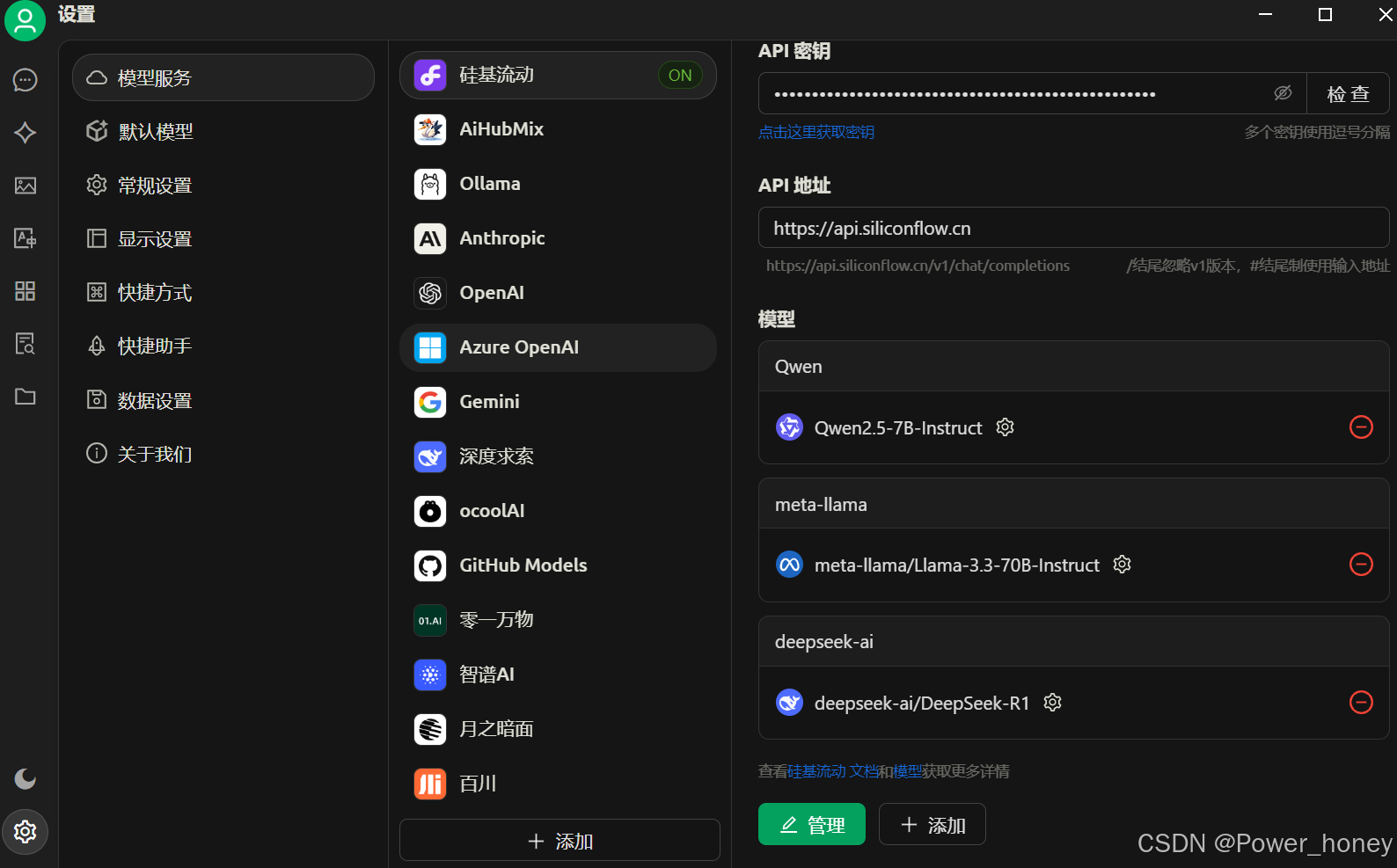The width and height of the screenshot is (1397, 868).
Task: Select the 零一万物 provider
Action: point(558,621)
